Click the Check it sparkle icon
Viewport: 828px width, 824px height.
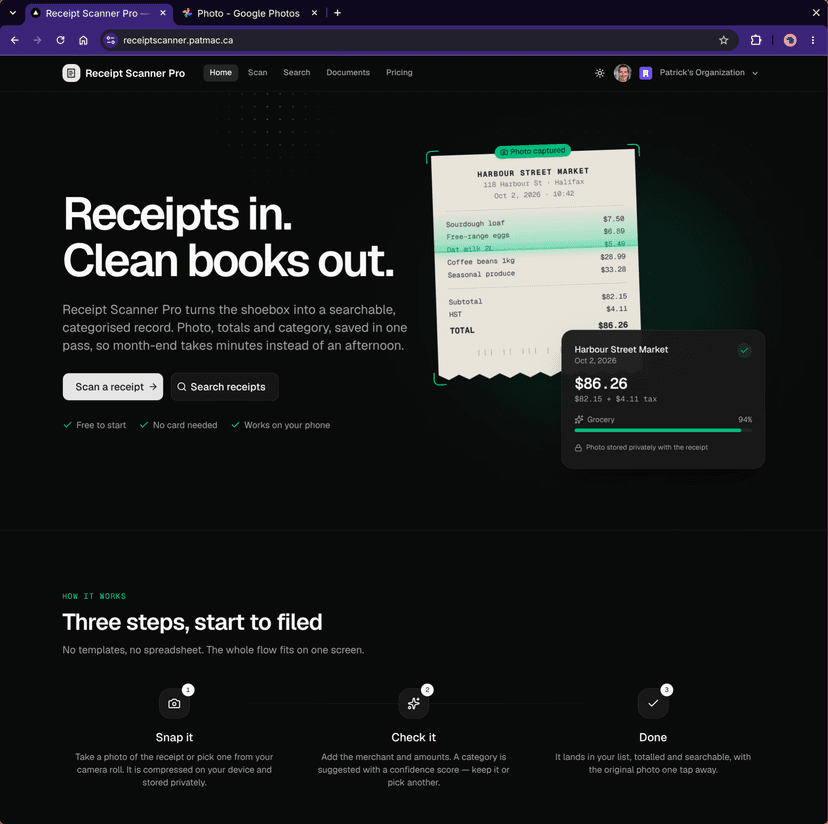[x=413, y=703]
